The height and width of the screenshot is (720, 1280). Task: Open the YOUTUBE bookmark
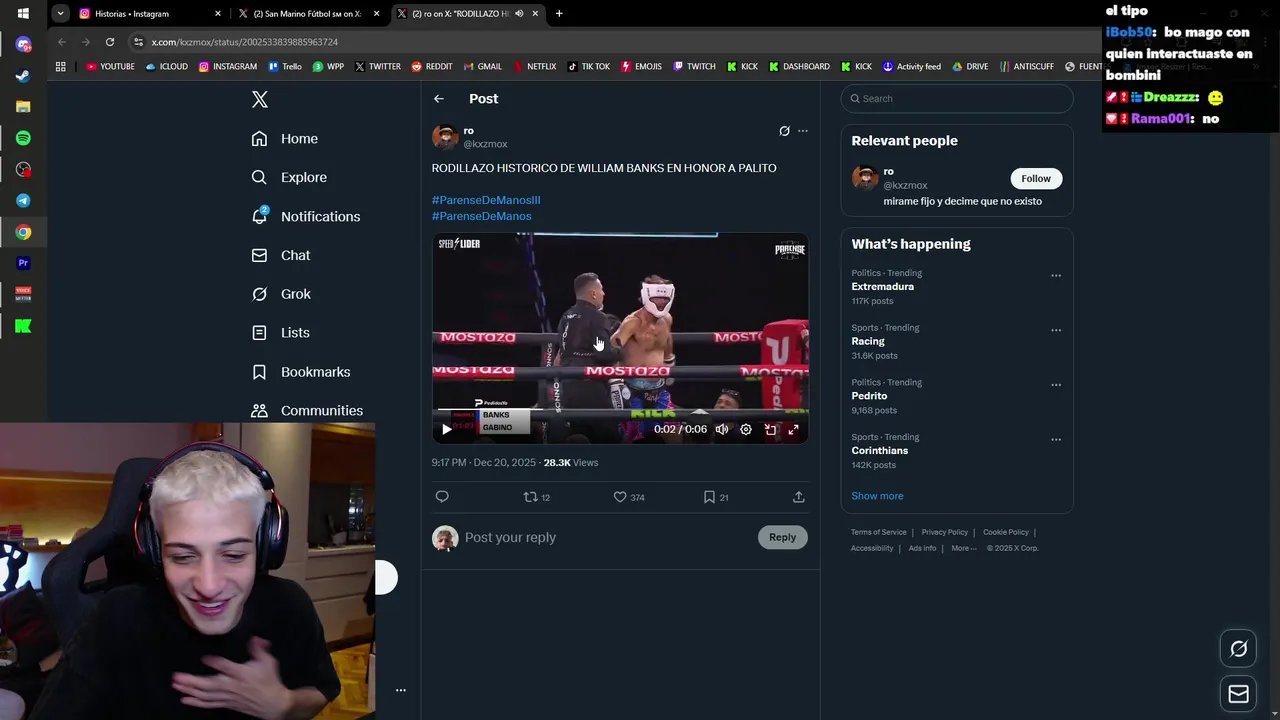pyautogui.click(x=110, y=67)
